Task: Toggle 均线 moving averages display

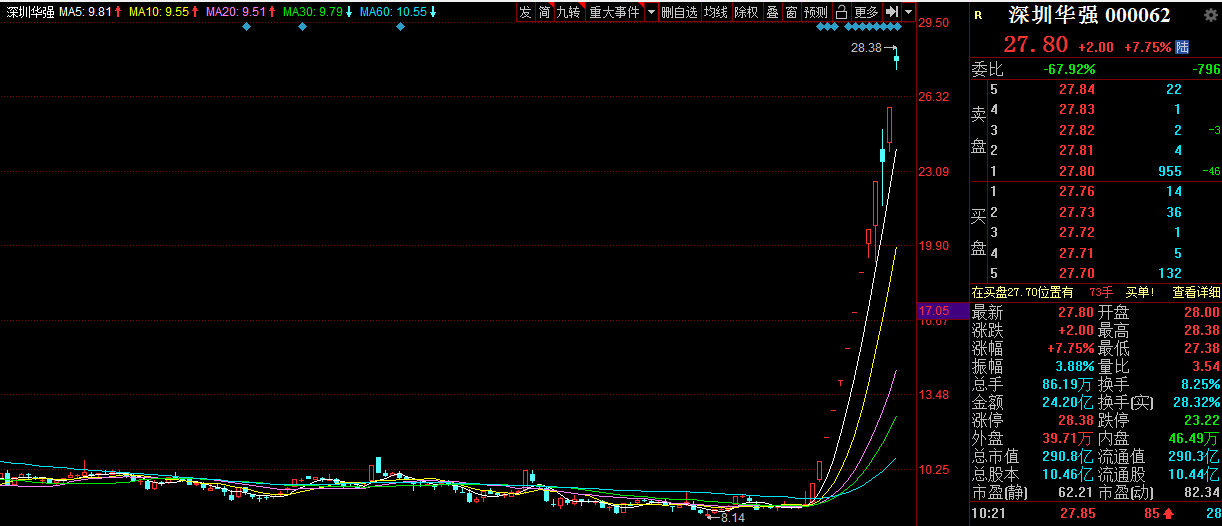Action: [x=714, y=12]
